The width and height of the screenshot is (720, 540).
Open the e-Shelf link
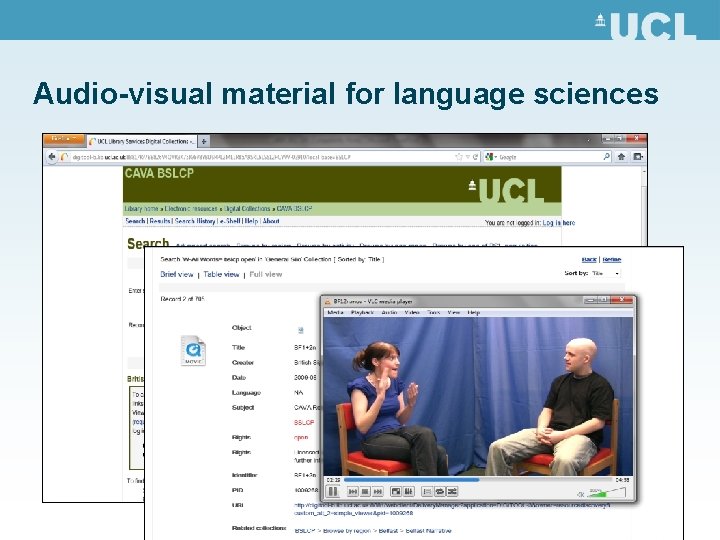(x=229, y=221)
